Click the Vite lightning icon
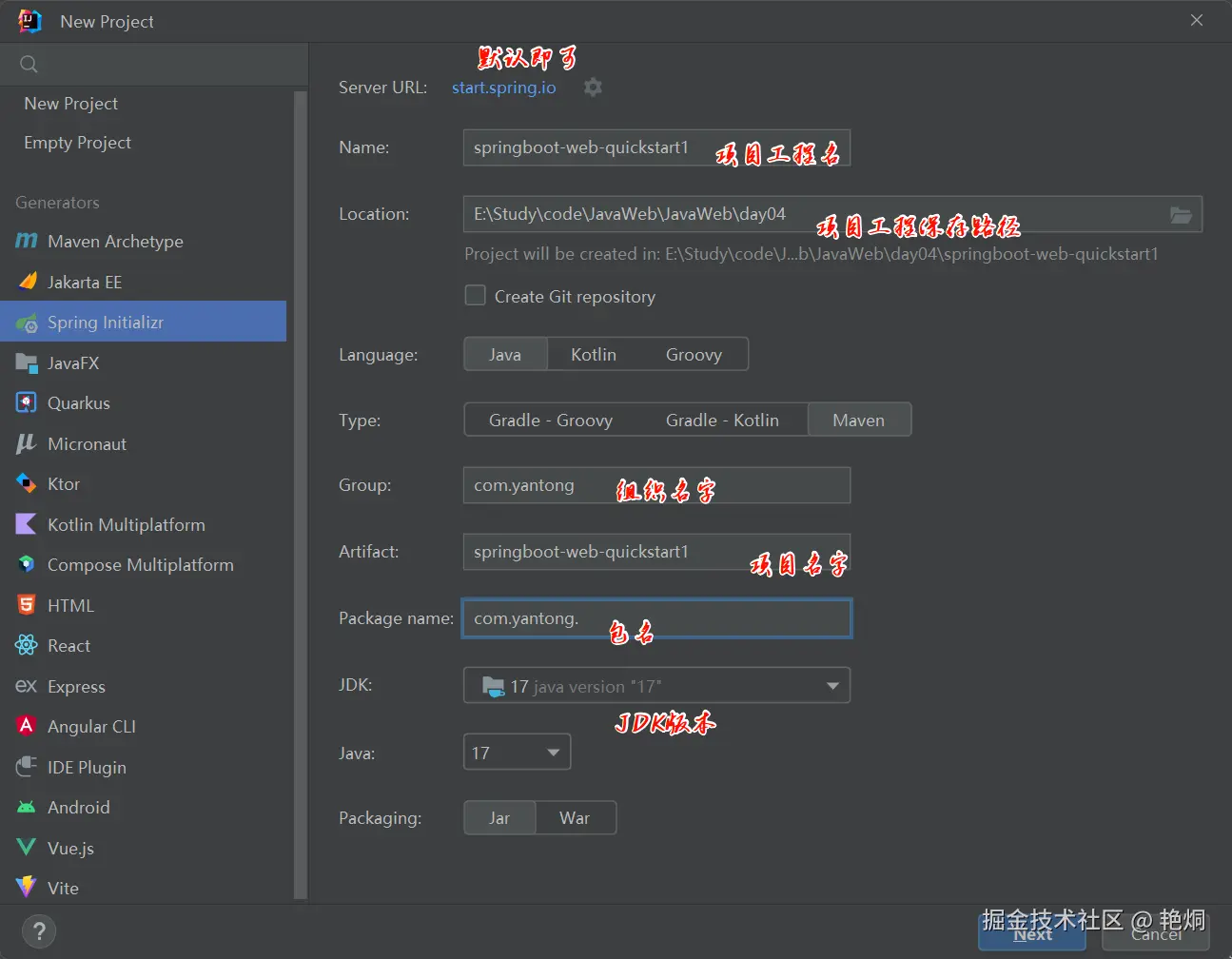 (27, 888)
